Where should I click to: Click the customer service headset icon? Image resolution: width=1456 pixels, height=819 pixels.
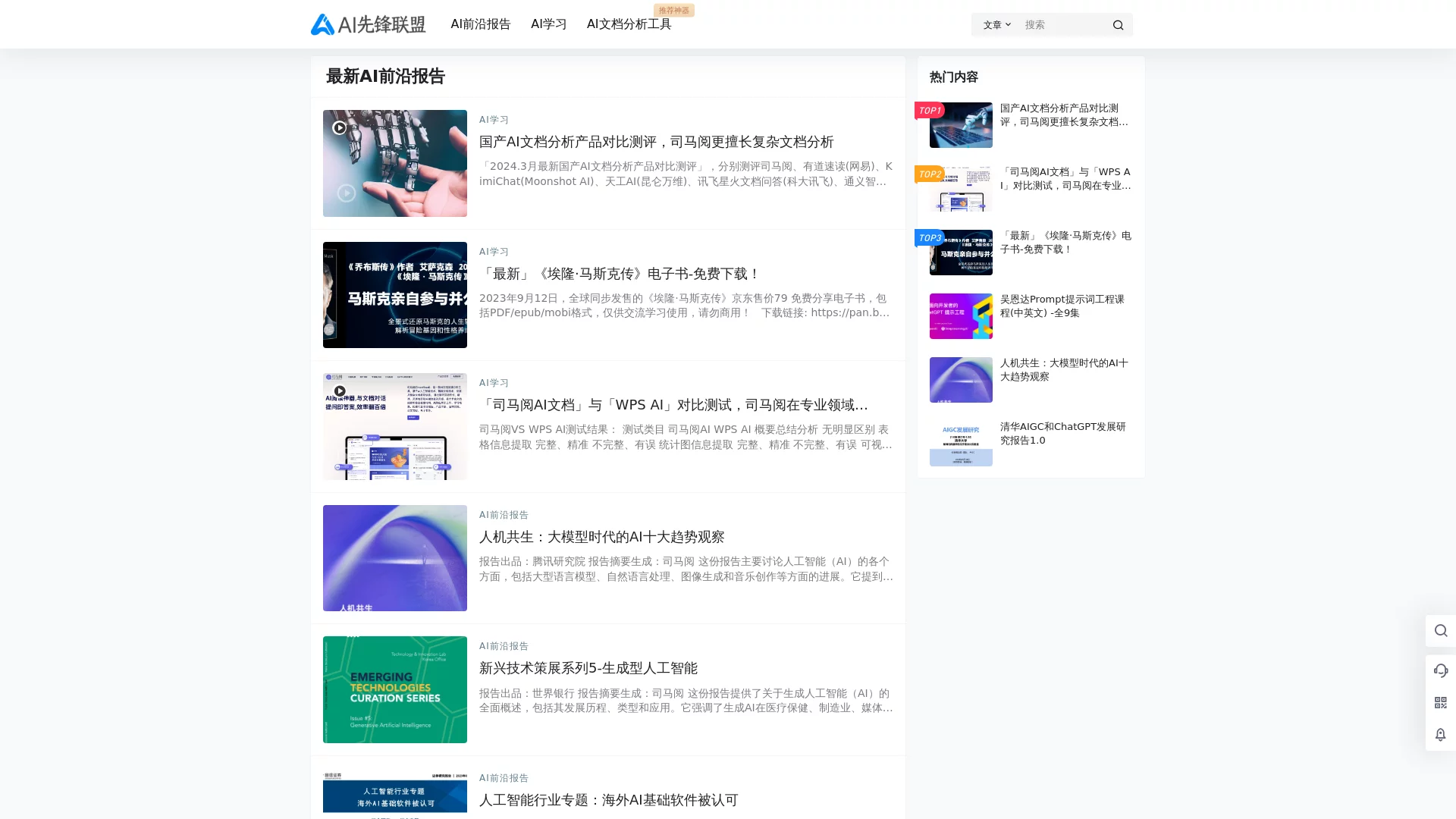tap(1440, 670)
